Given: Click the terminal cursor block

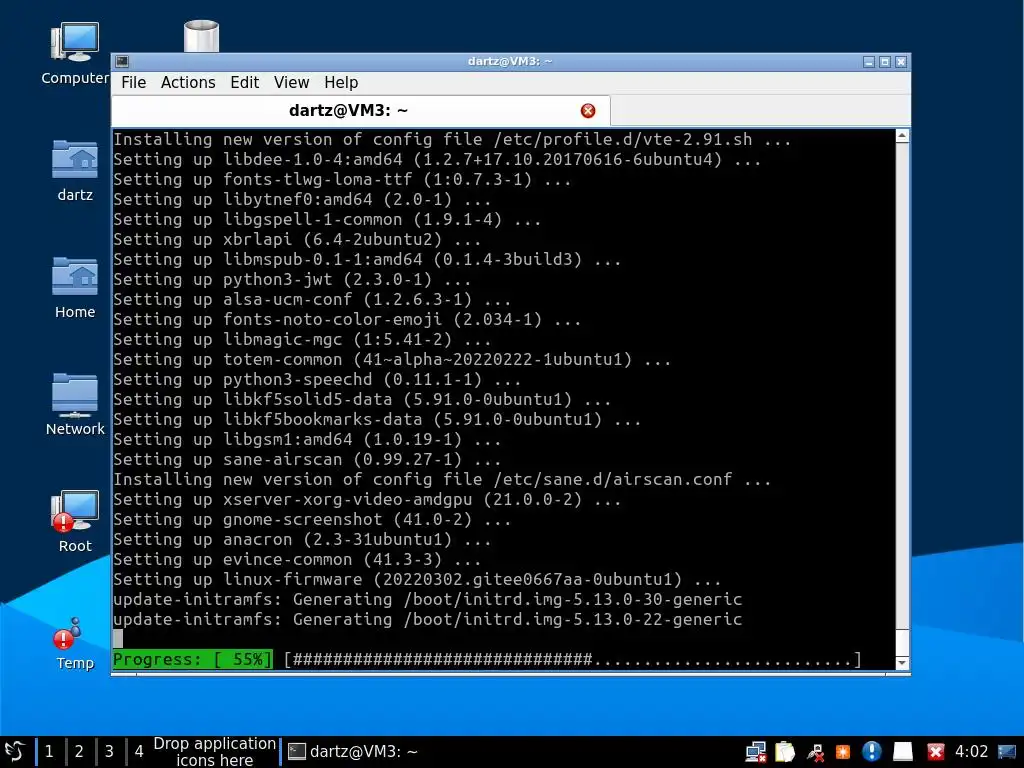Looking at the screenshot, I should click(x=118, y=639).
